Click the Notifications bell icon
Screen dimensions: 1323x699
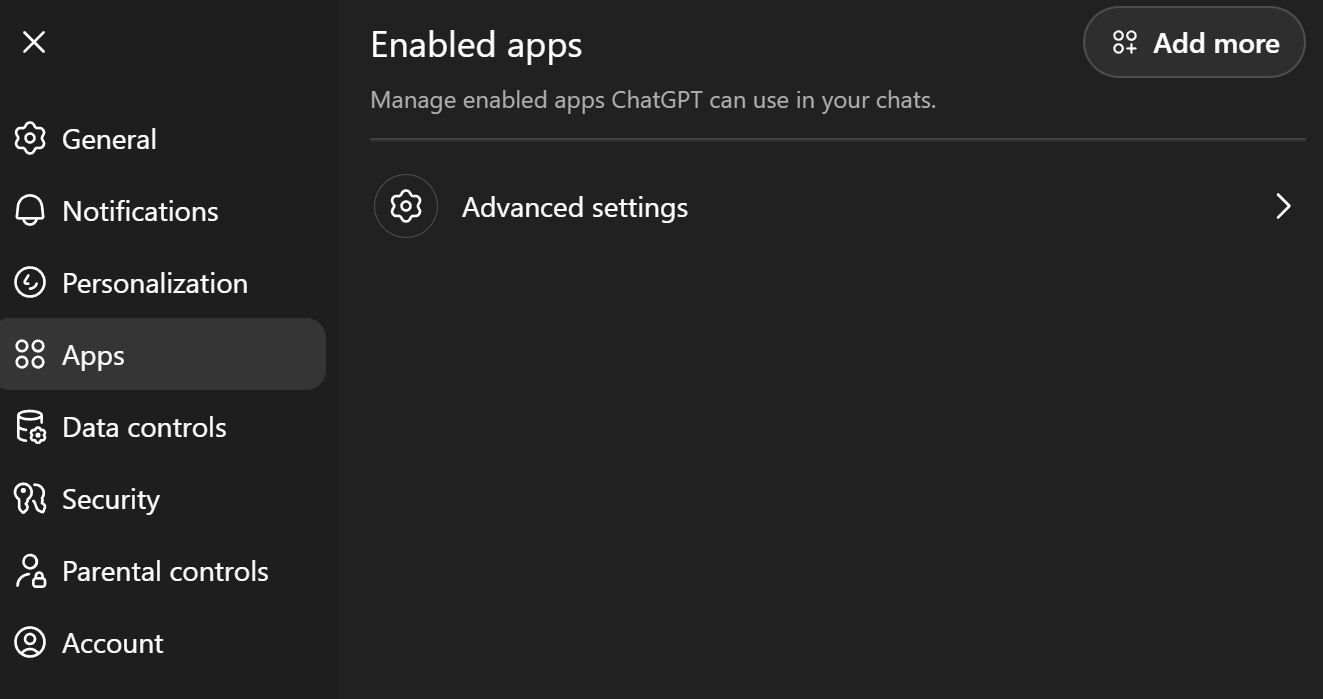(x=30, y=211)
